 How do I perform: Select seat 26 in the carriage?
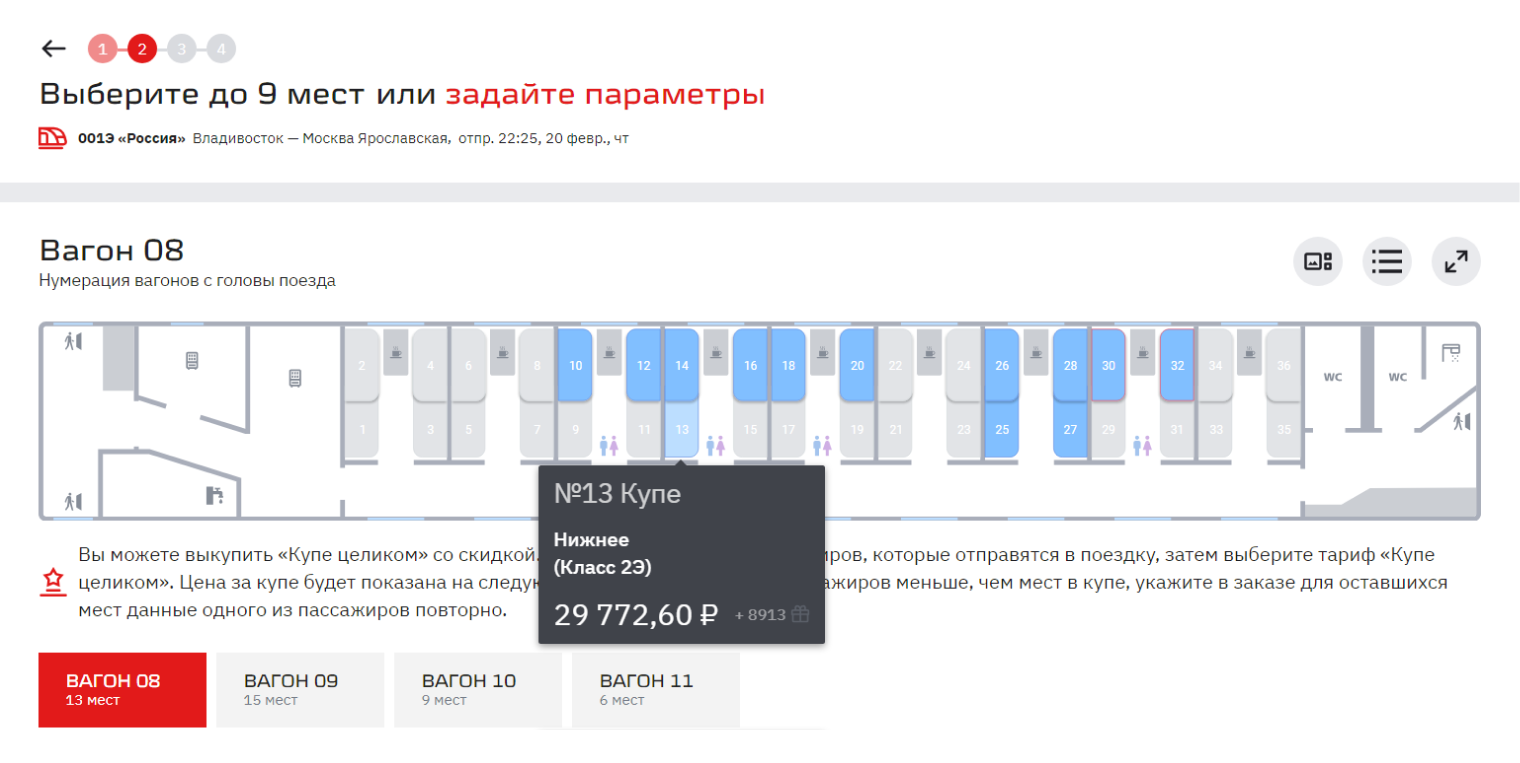coord(1002,365)
